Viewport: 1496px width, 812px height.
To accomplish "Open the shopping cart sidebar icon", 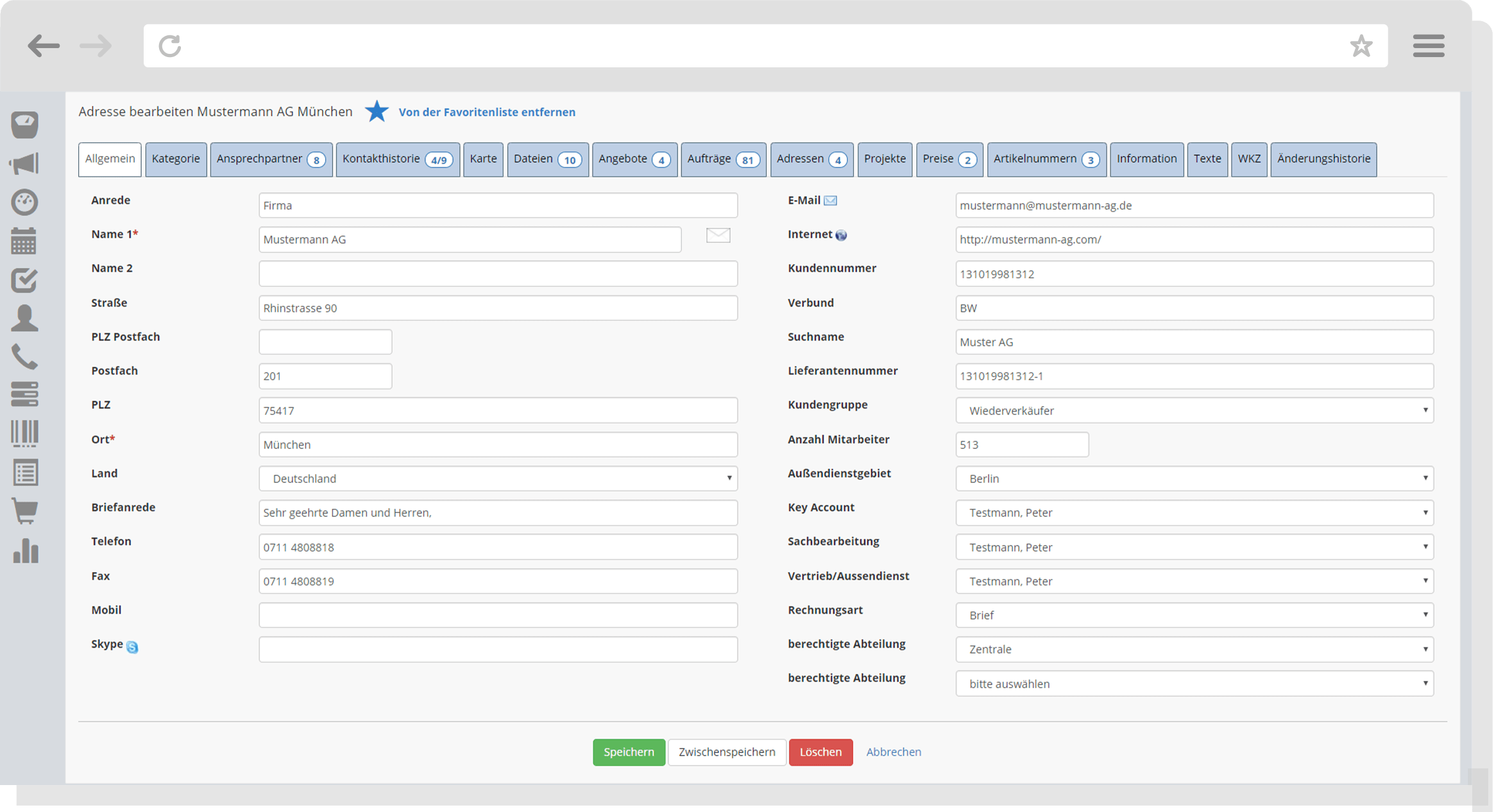I will click(x=24, y=511).
